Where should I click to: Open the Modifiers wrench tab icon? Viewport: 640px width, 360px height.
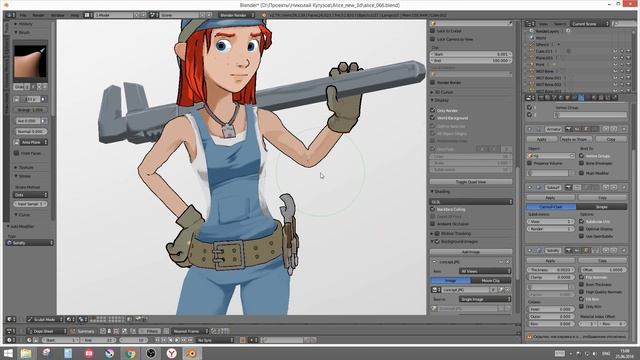(581, 98)
